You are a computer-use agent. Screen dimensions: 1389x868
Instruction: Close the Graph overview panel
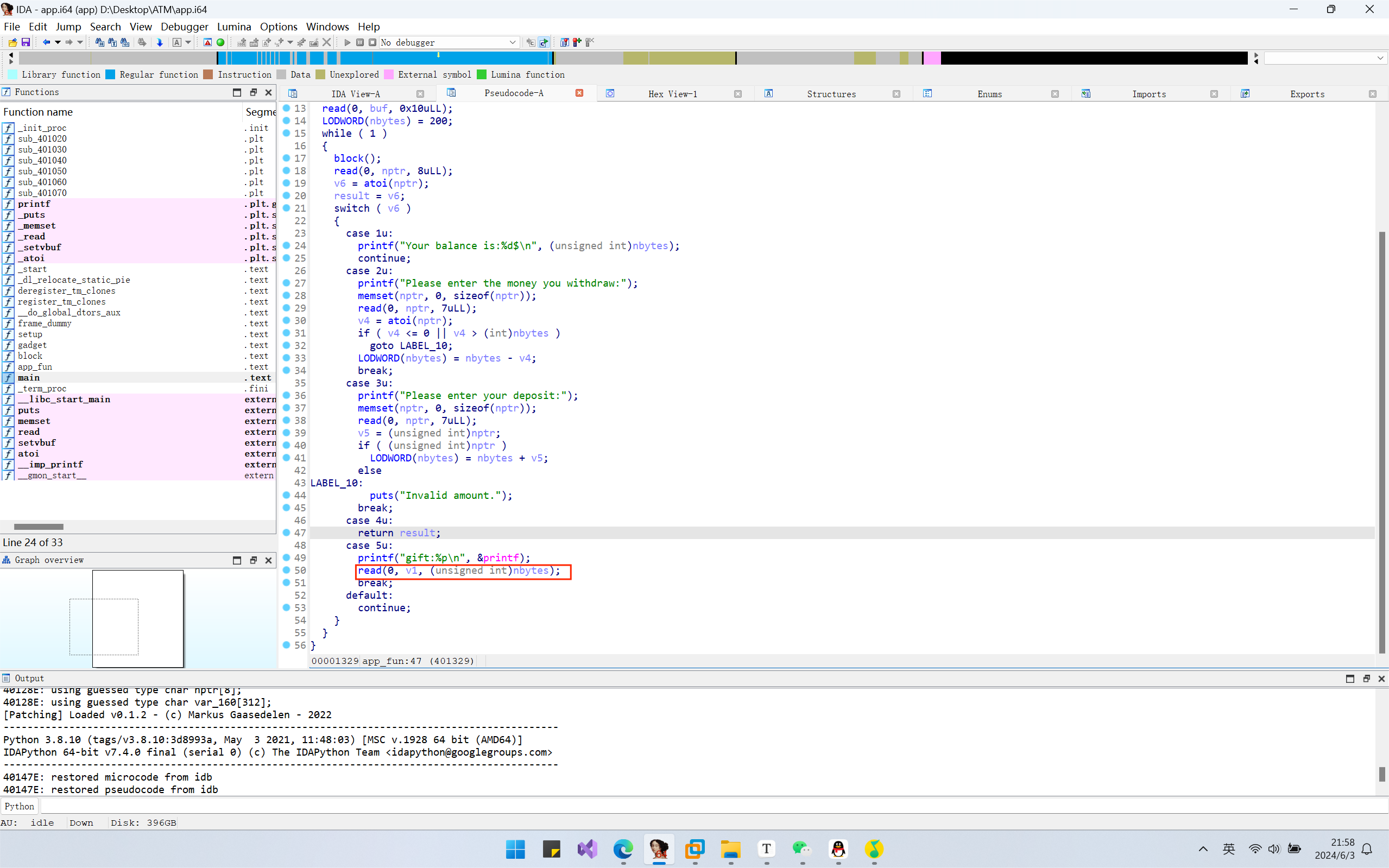tap(268, 560)
